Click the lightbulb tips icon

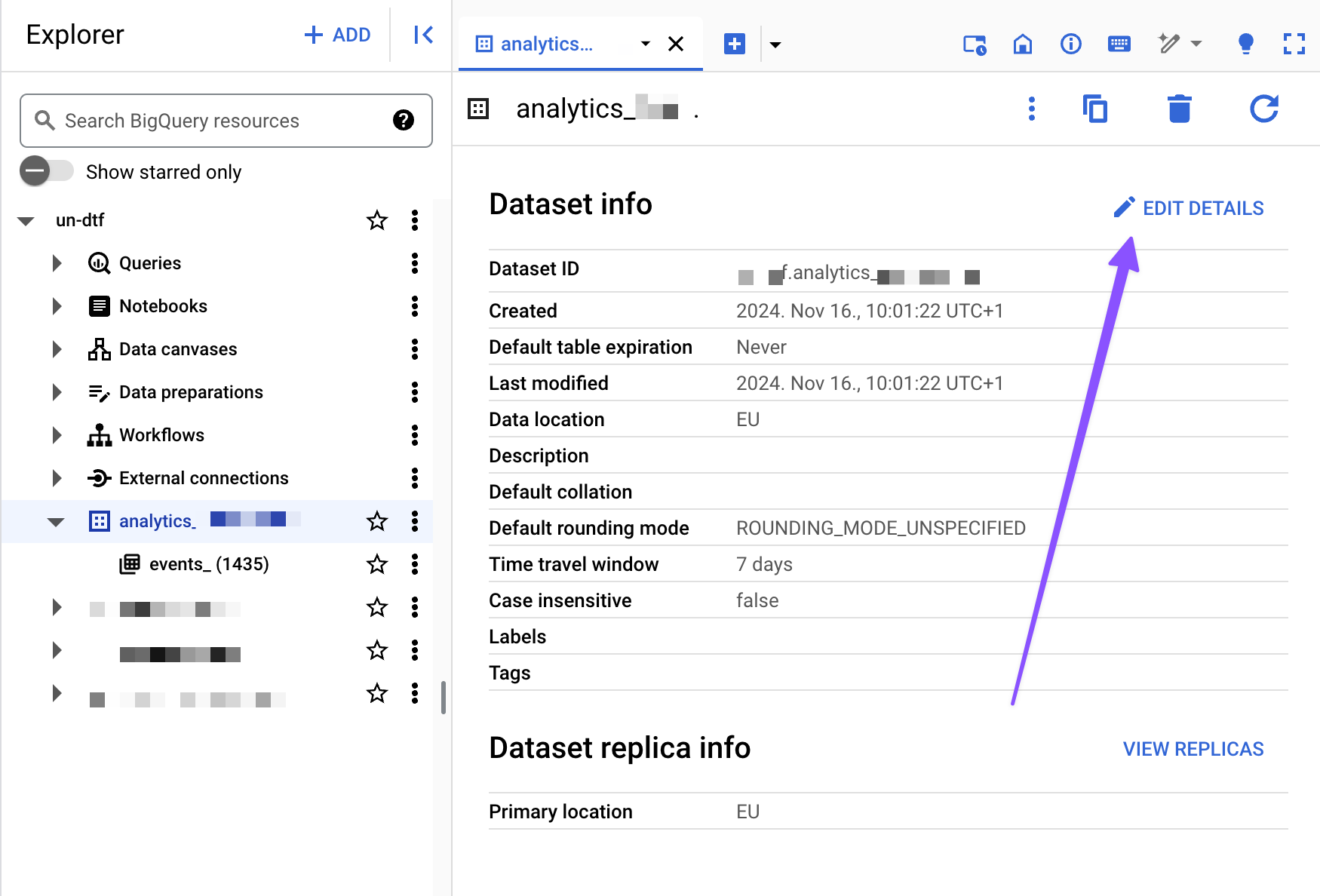pos(1246,44)
